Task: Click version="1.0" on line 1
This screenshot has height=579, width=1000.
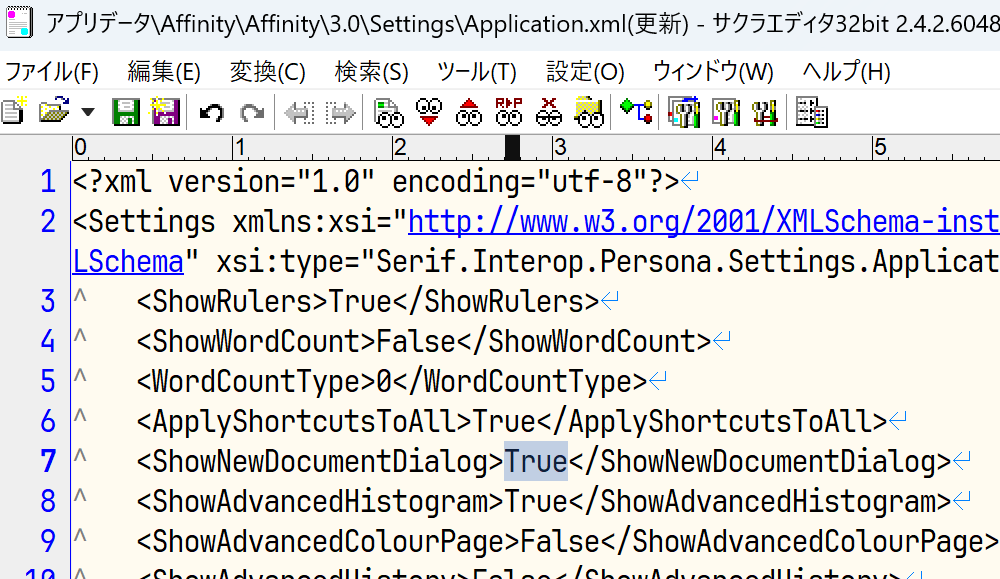Action: [x=272, y=182]
